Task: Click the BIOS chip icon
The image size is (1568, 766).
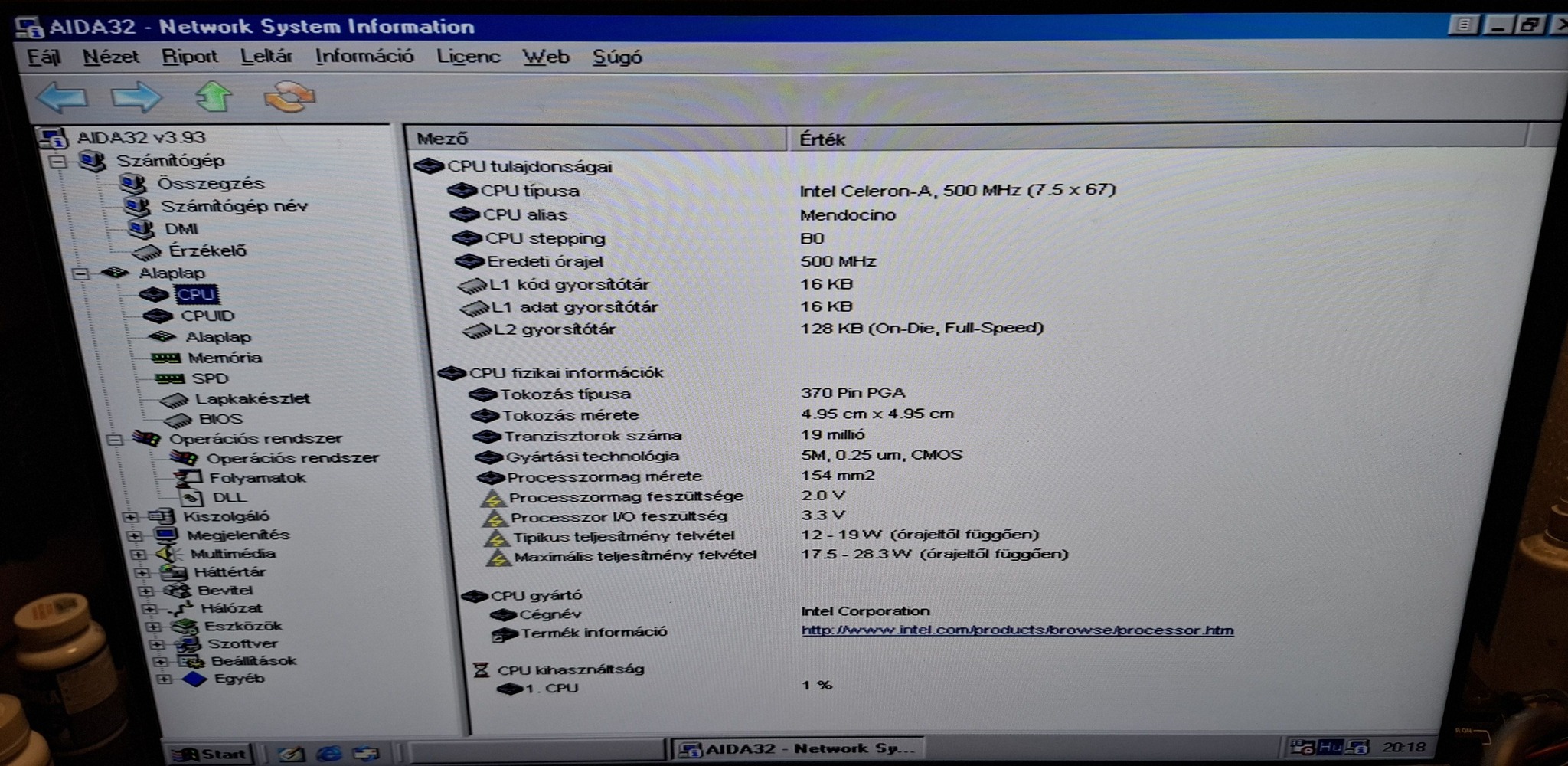Action: [x=177, y=419]
